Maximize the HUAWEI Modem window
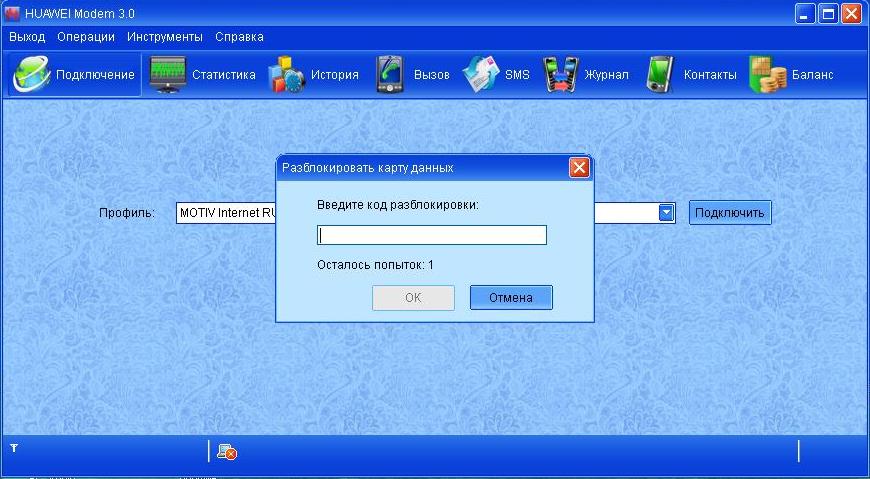 (828, 13)
